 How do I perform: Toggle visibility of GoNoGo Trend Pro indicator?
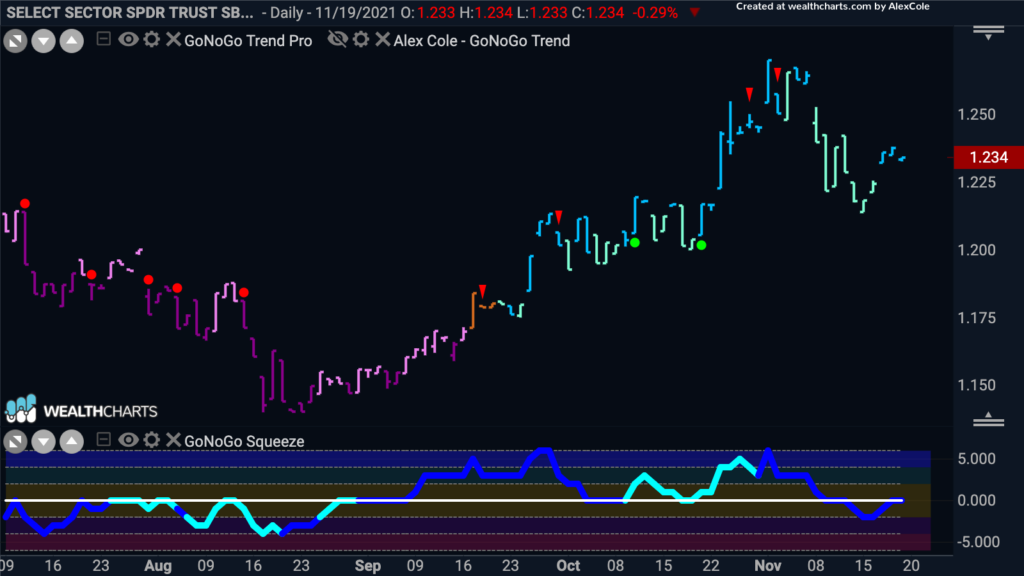tap(128, 39)
